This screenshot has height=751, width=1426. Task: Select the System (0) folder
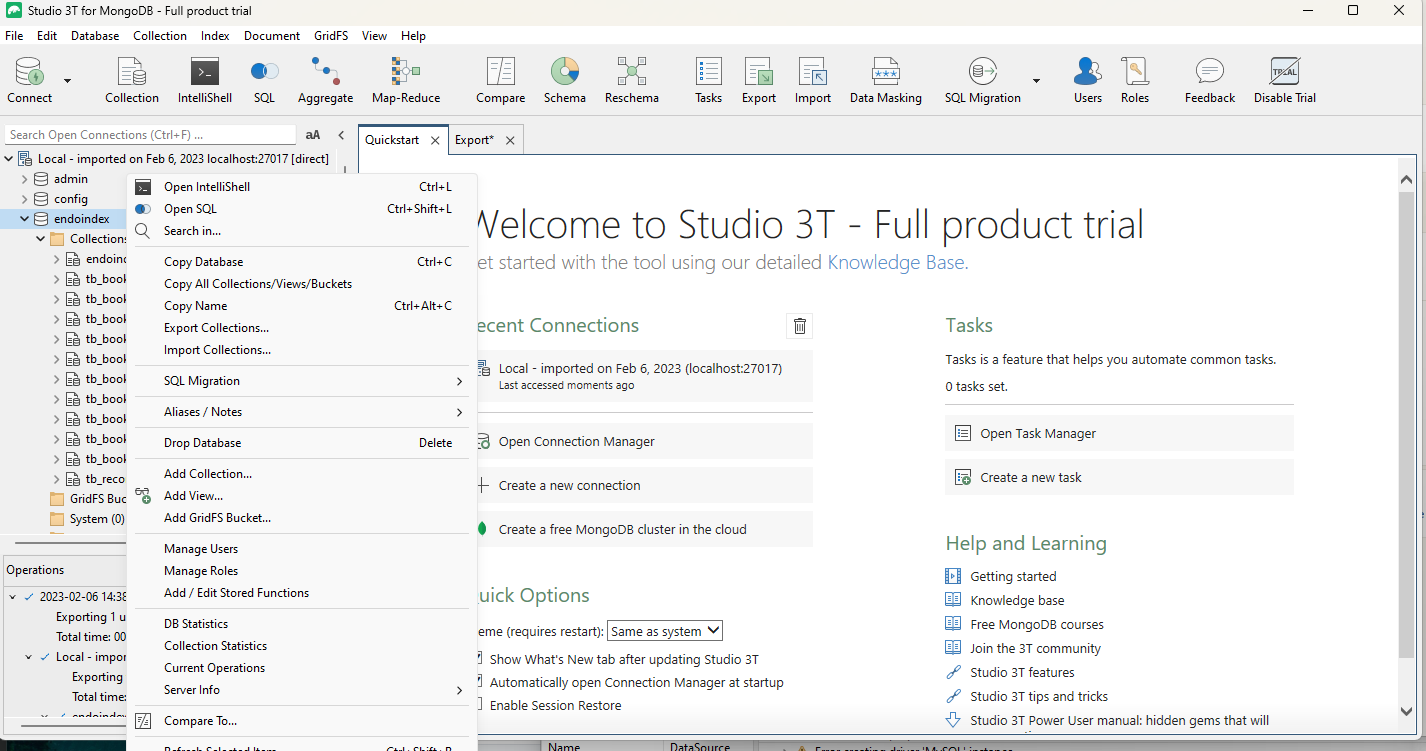click(x=97, y=519)
